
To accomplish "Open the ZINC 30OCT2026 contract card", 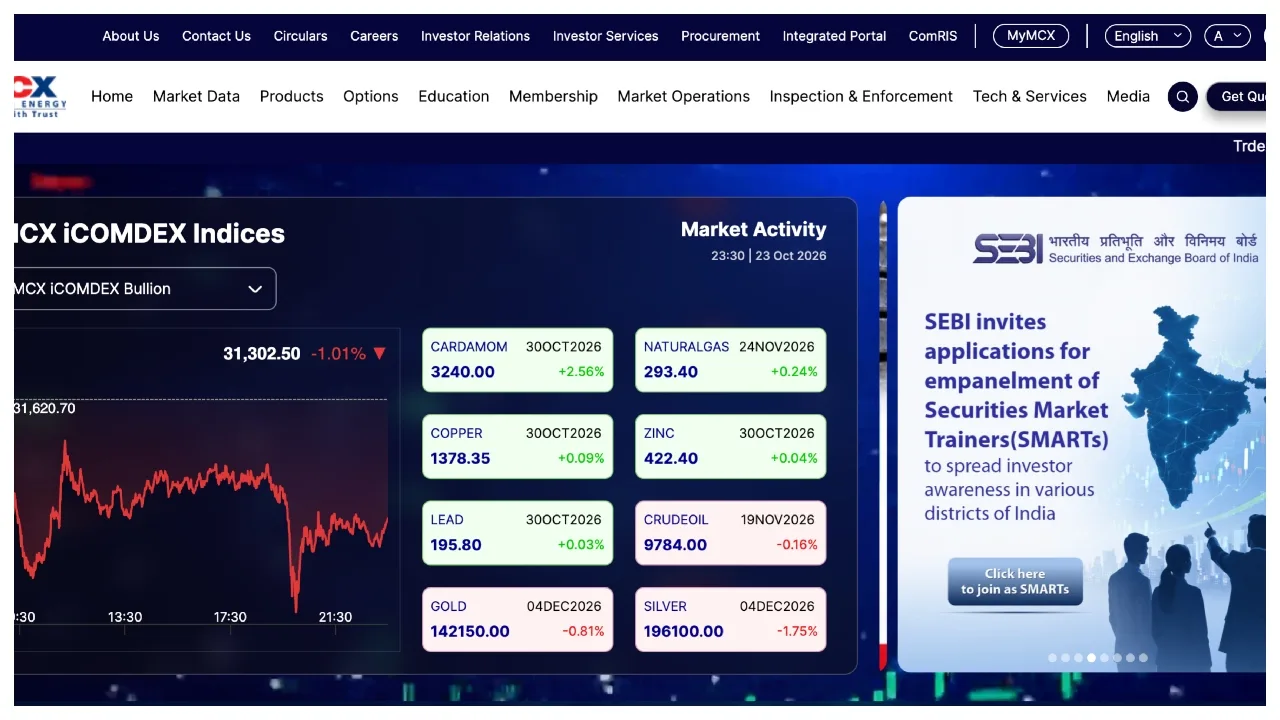I will (731, 446).
